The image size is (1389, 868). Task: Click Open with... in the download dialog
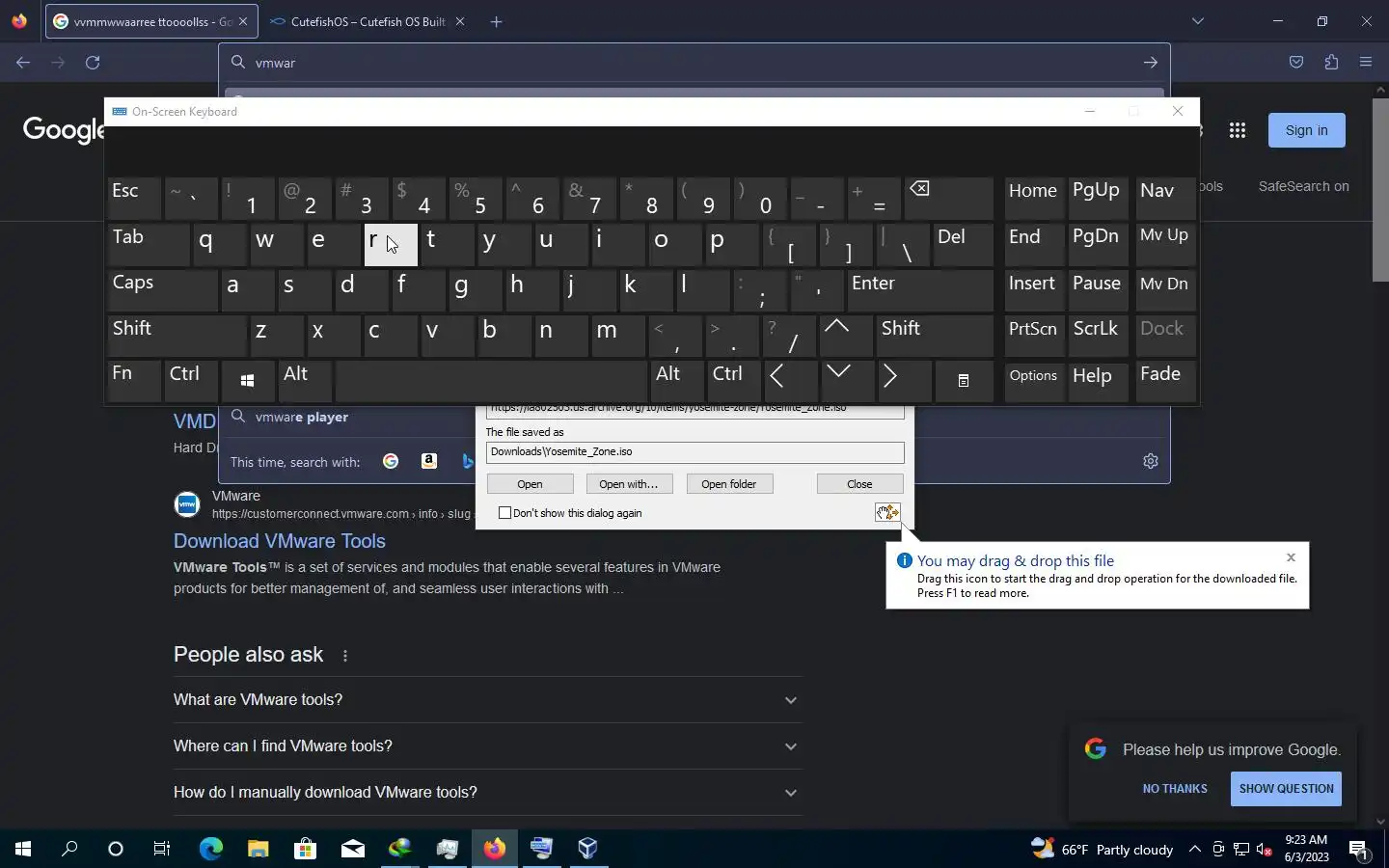(628, 484)
